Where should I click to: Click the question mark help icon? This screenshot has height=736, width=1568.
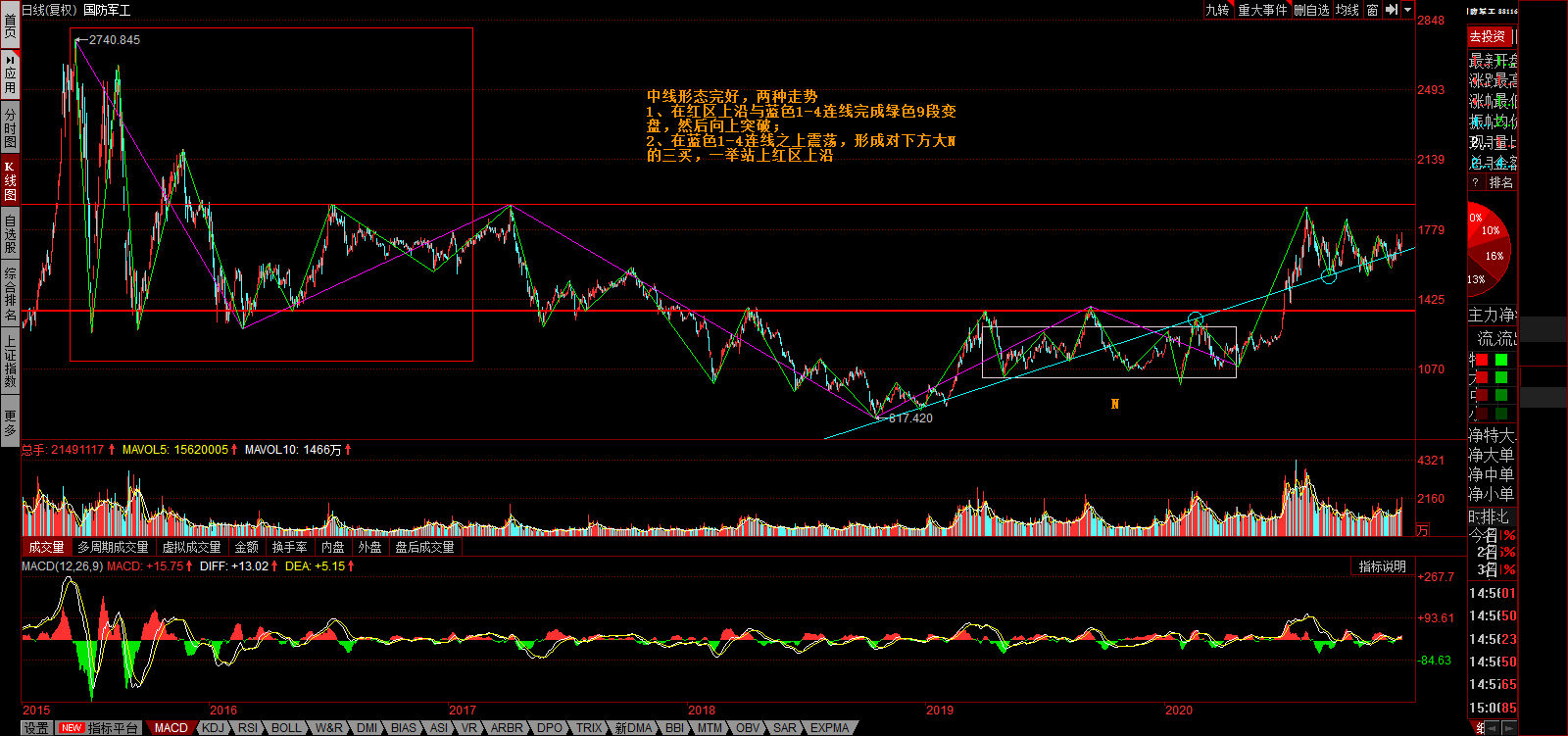click(1475, 183)
